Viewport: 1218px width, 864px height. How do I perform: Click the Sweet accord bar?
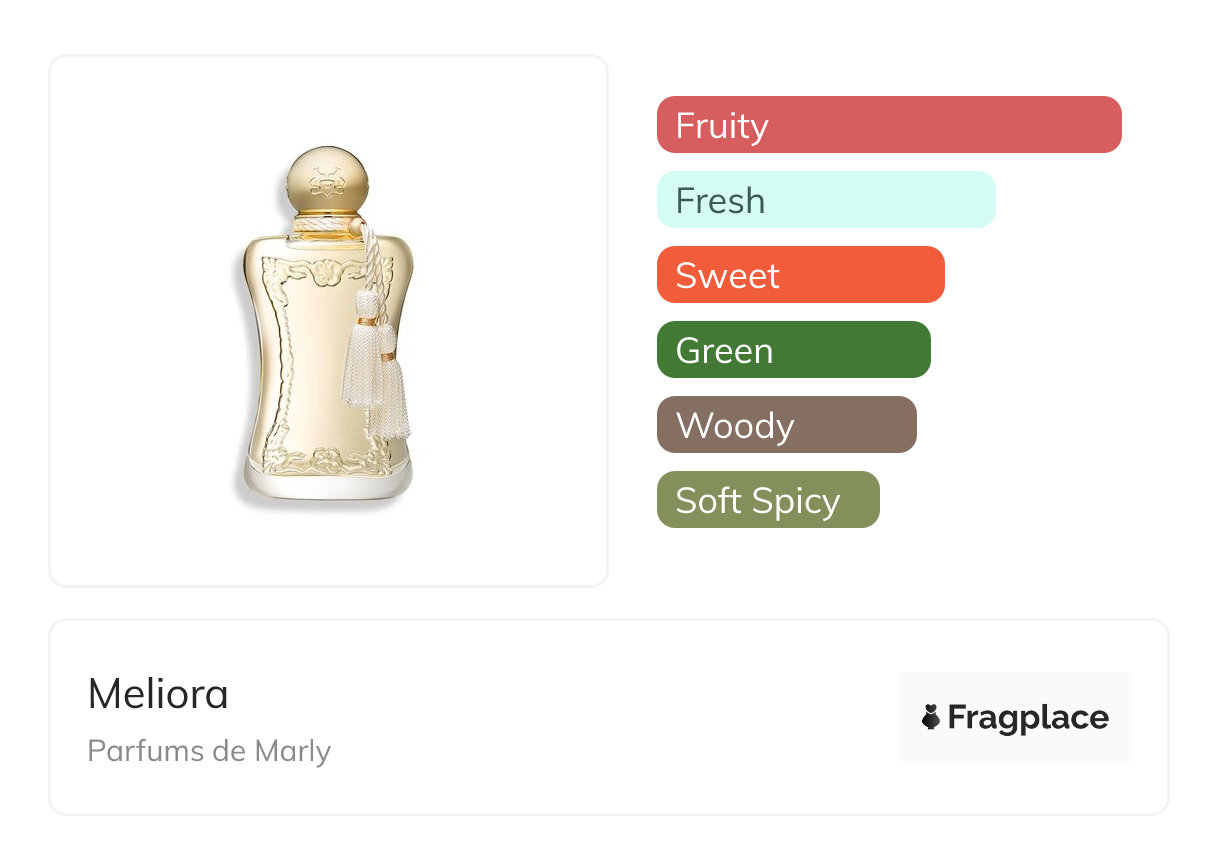pyautogui.click(x=801, y=275)
